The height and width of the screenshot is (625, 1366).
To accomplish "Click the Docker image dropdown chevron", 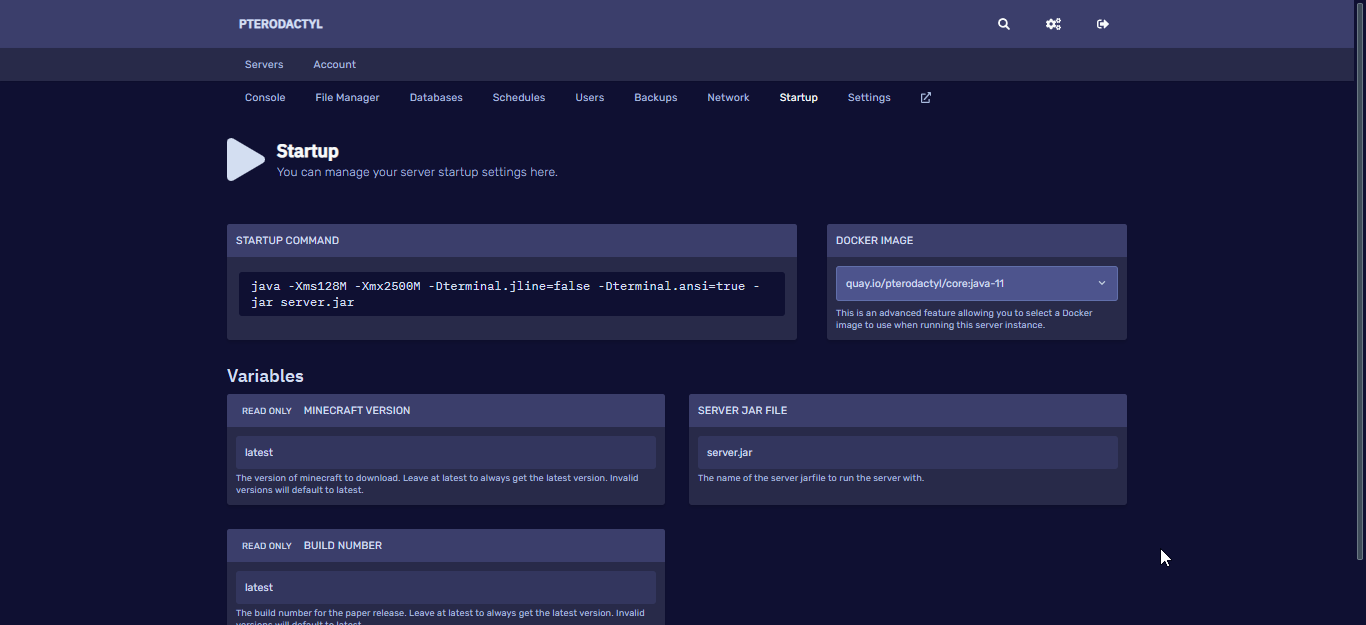I will [x=1102, y=283].
